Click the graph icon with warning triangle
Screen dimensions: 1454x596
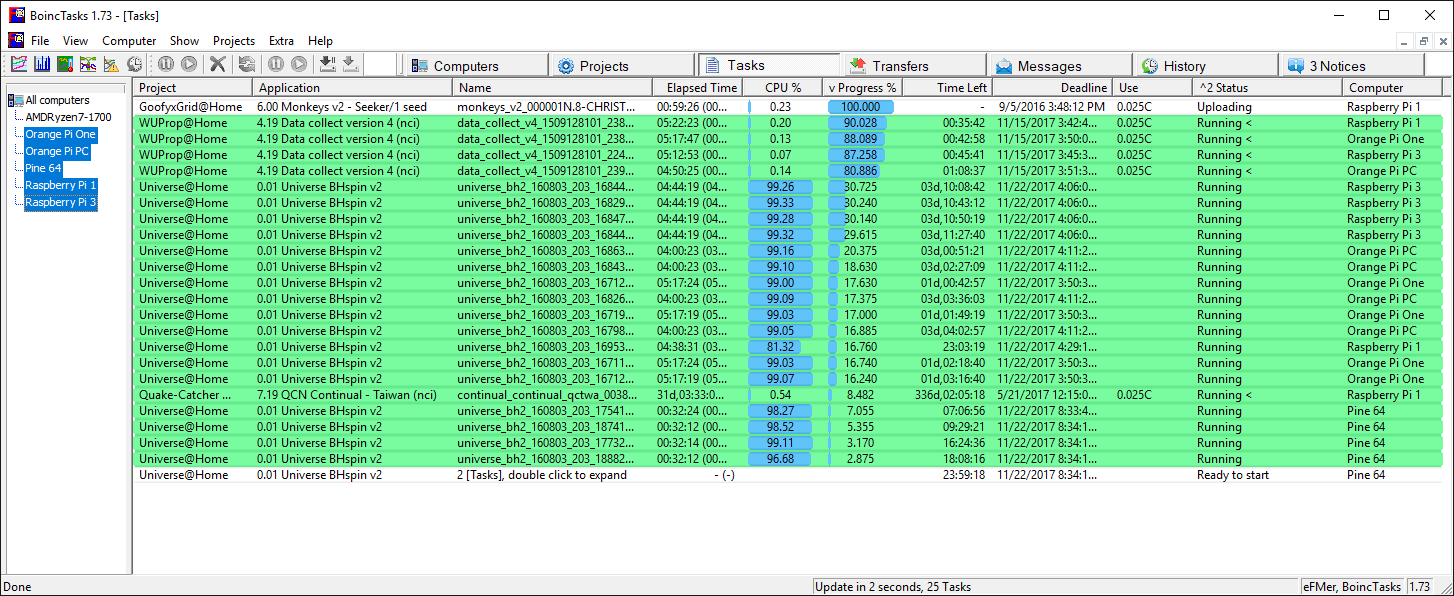point(111,64)
